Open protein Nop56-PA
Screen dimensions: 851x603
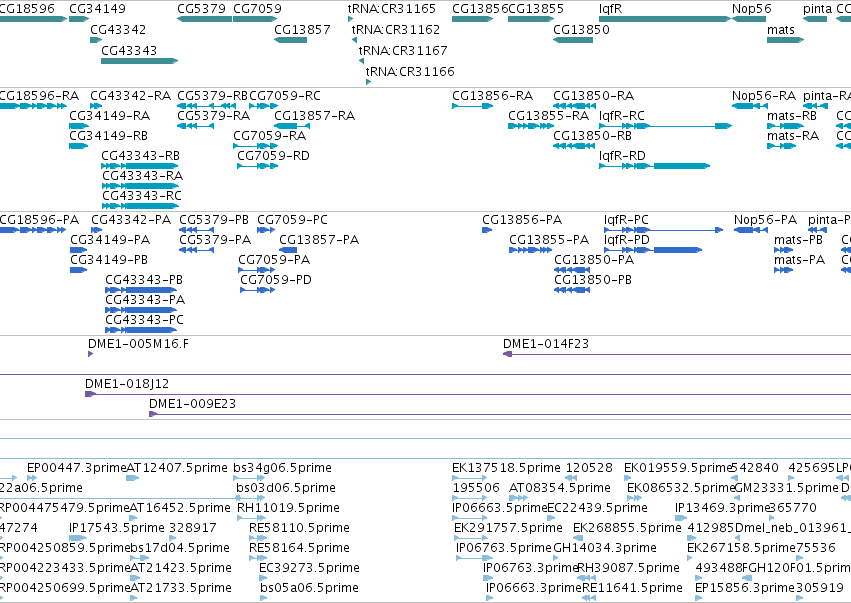(751, 230)
